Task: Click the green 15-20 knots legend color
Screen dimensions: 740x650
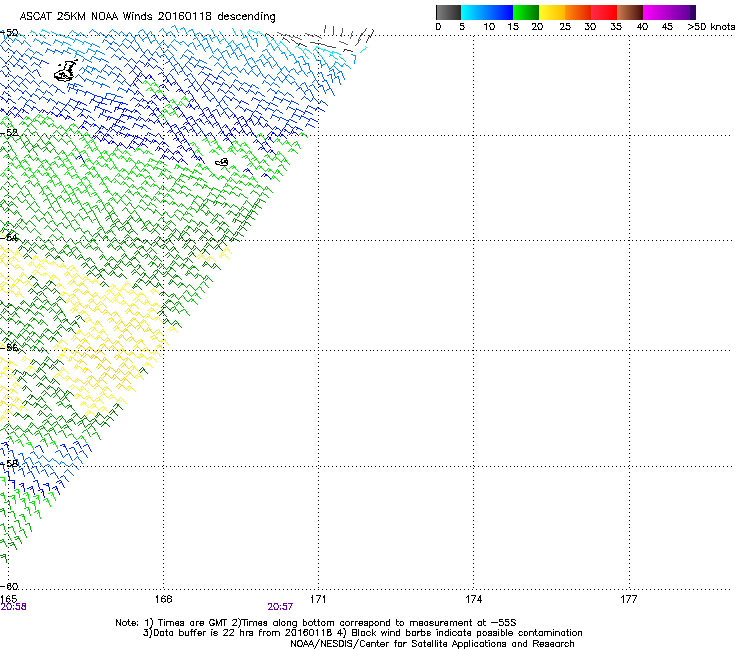Action: (x=526, y=12)
